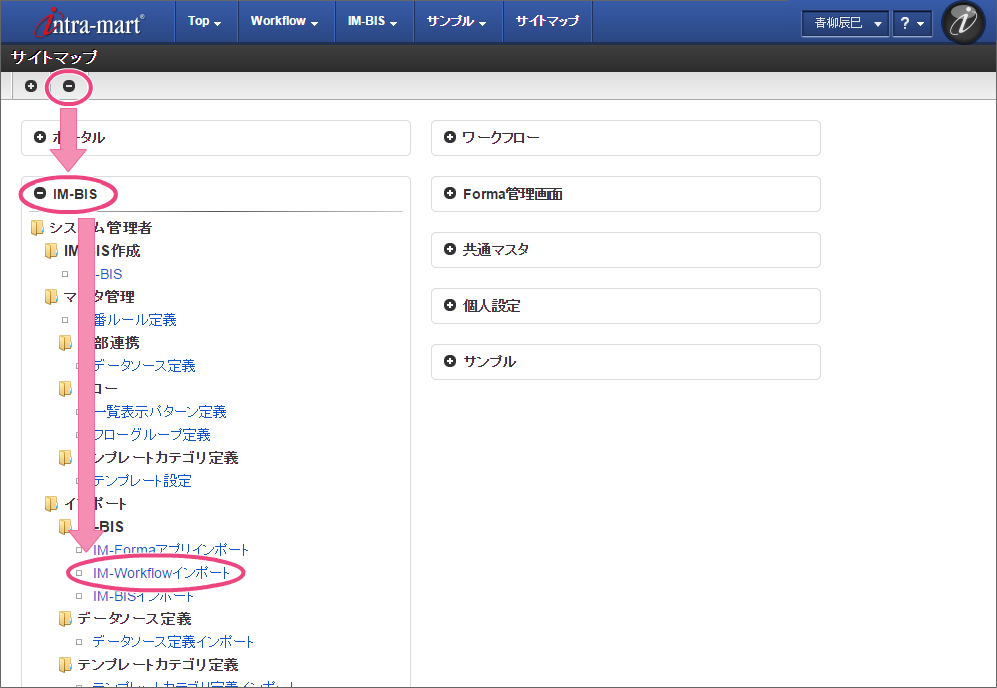Expand the Forma管理画面 section
This screenshot has width=997, height=688.
coord(450,193)
